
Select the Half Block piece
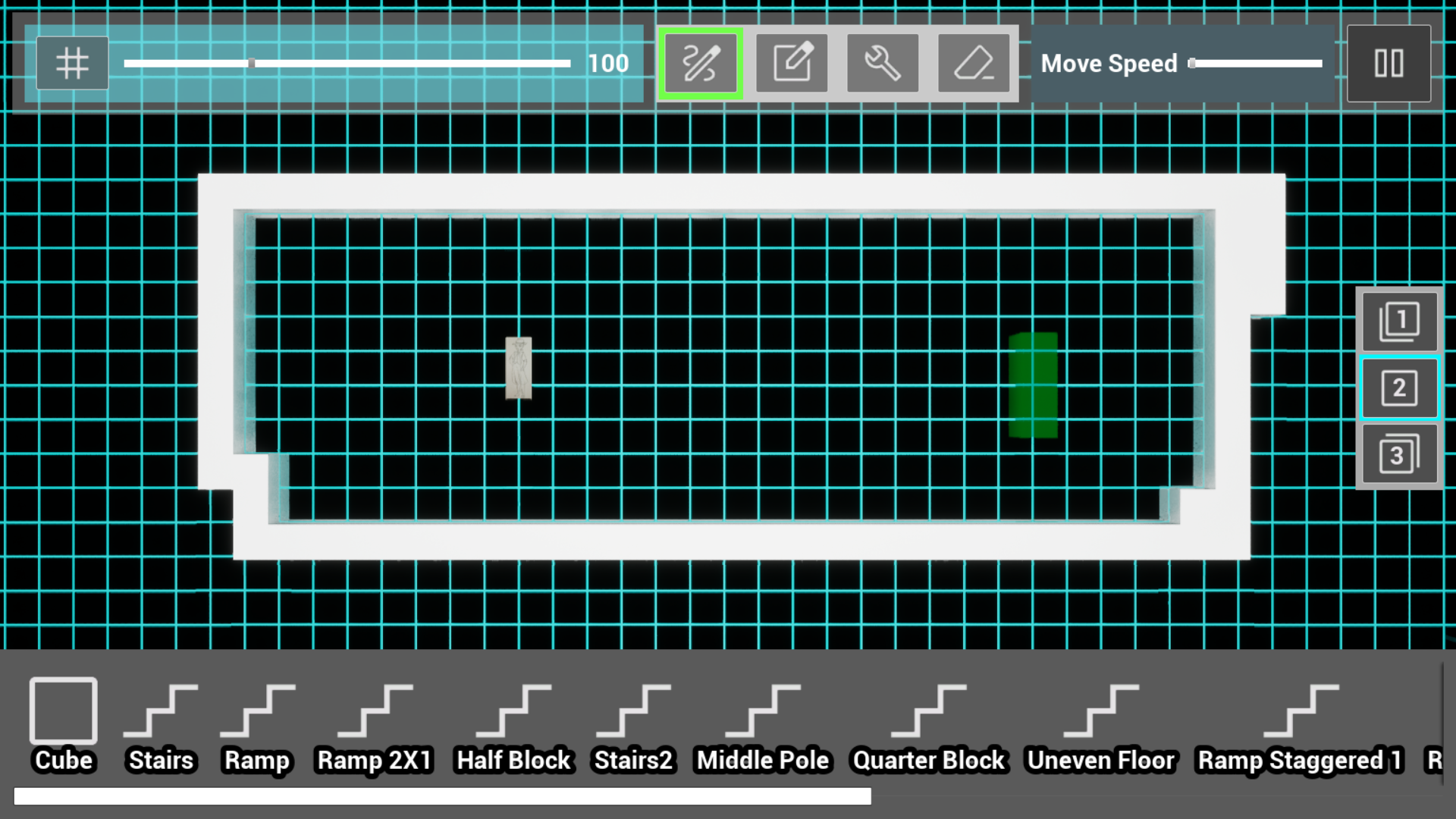[x=513, y=713]
